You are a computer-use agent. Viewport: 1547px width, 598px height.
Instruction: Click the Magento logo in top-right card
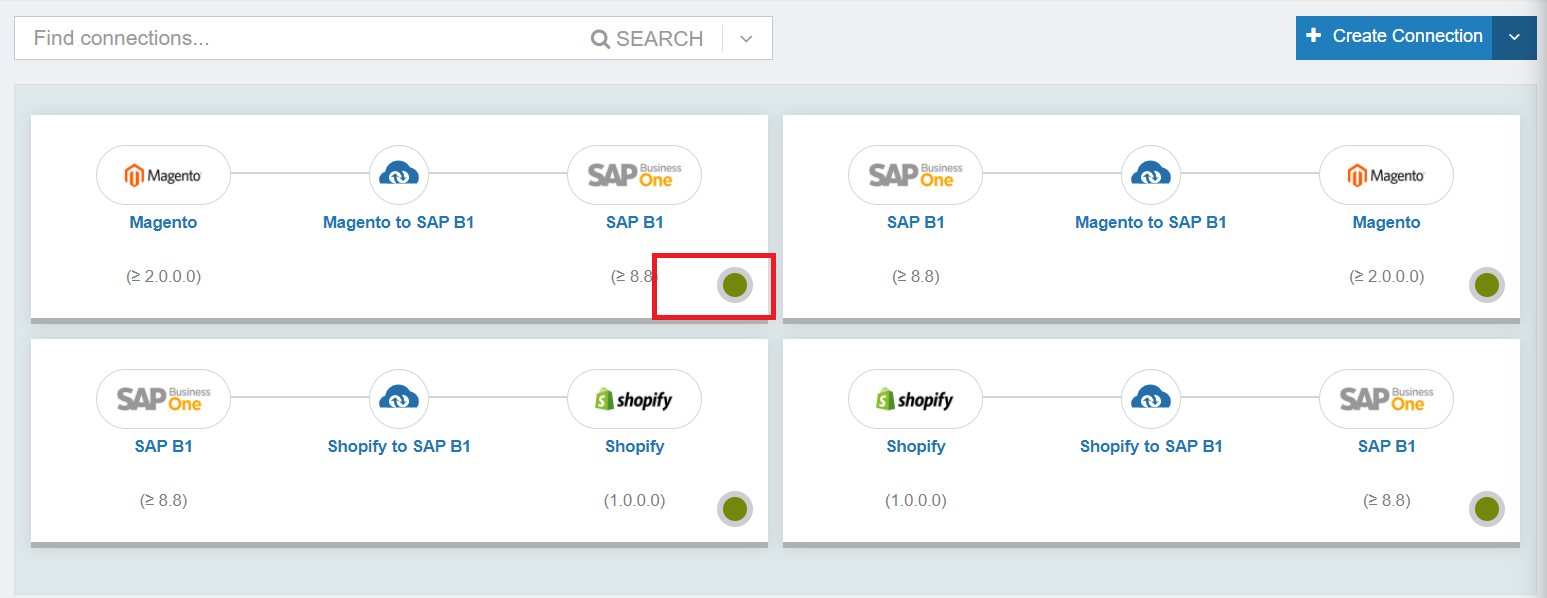click(1386, 175)
